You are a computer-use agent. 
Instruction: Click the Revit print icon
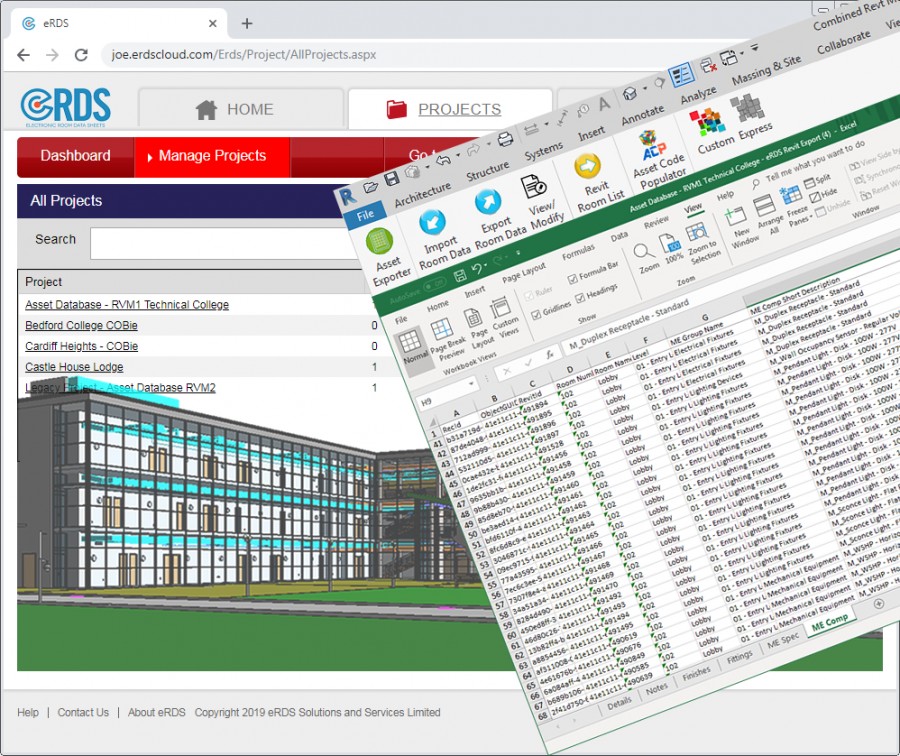tap(505, 138)
